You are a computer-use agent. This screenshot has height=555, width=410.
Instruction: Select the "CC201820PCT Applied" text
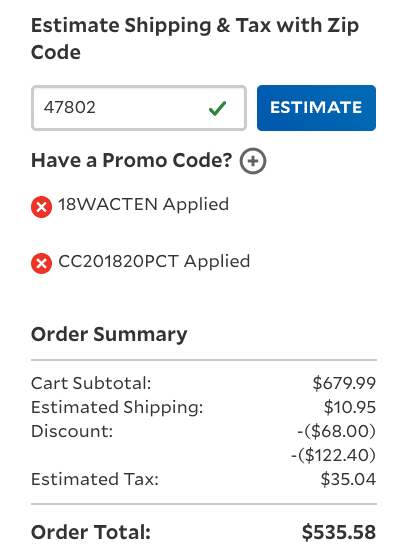click(x=154, y=262)
